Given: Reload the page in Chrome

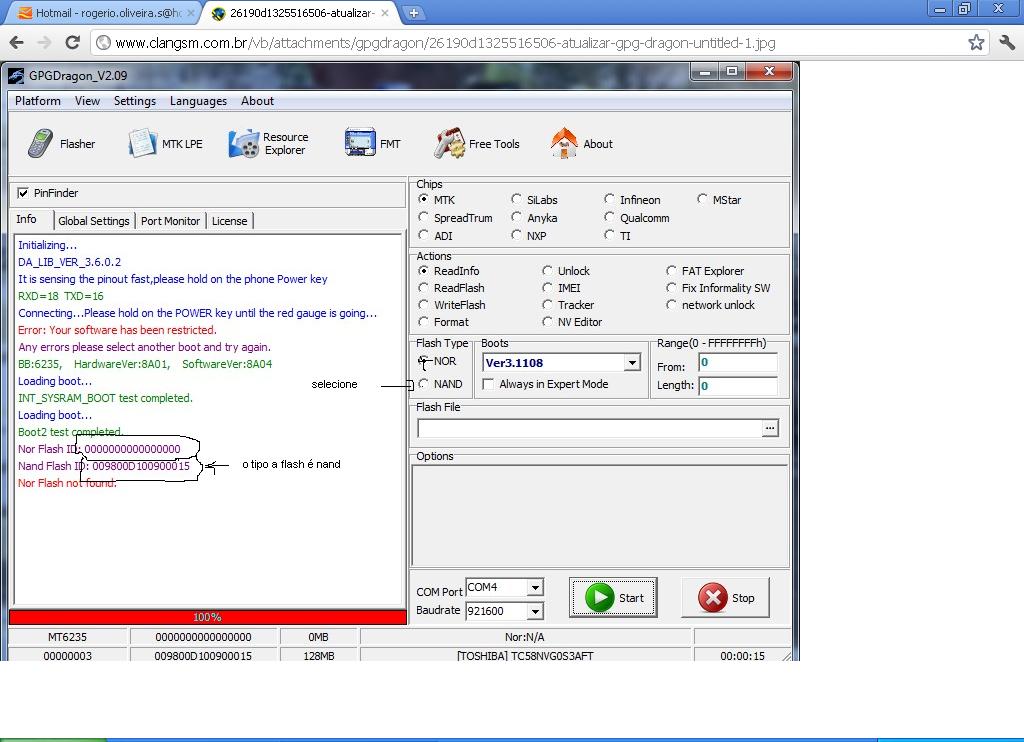Looking at the screenshot, I should click(72, 43).
